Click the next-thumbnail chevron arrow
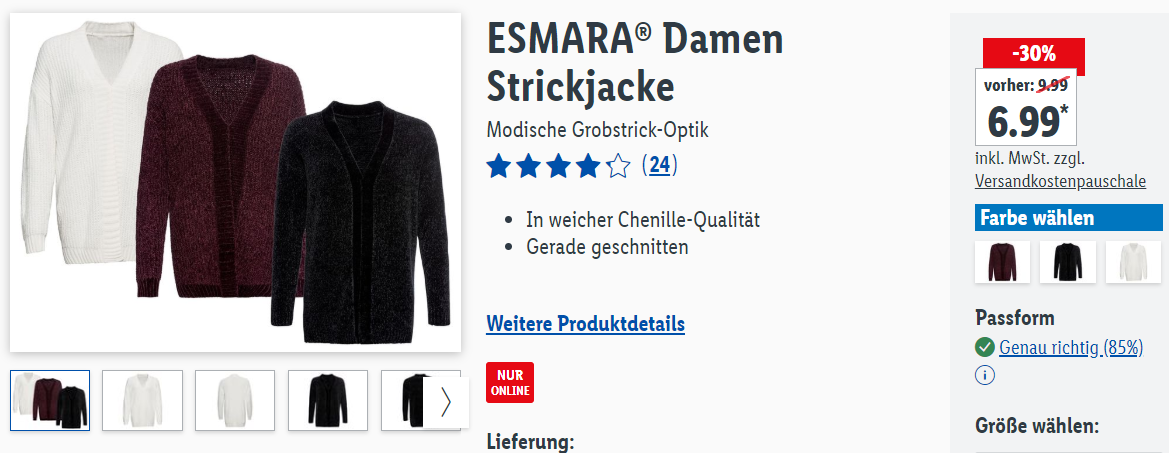This screenshot has height=453, width=1169. (446, 402)
